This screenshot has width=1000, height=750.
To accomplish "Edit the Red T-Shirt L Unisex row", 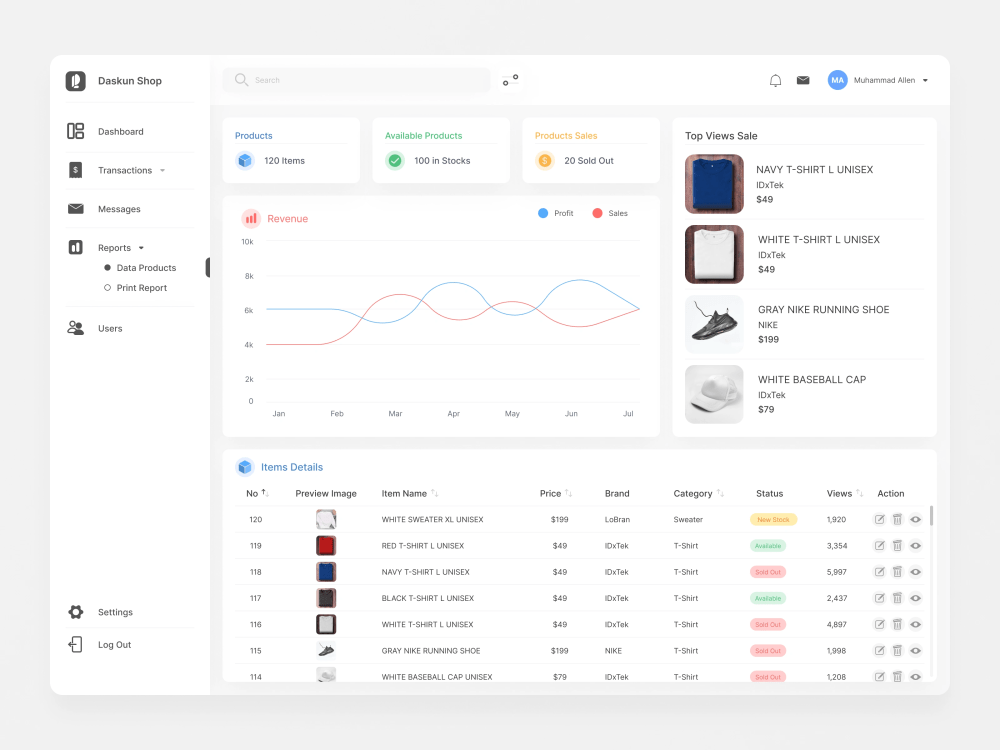I will 879,546.
